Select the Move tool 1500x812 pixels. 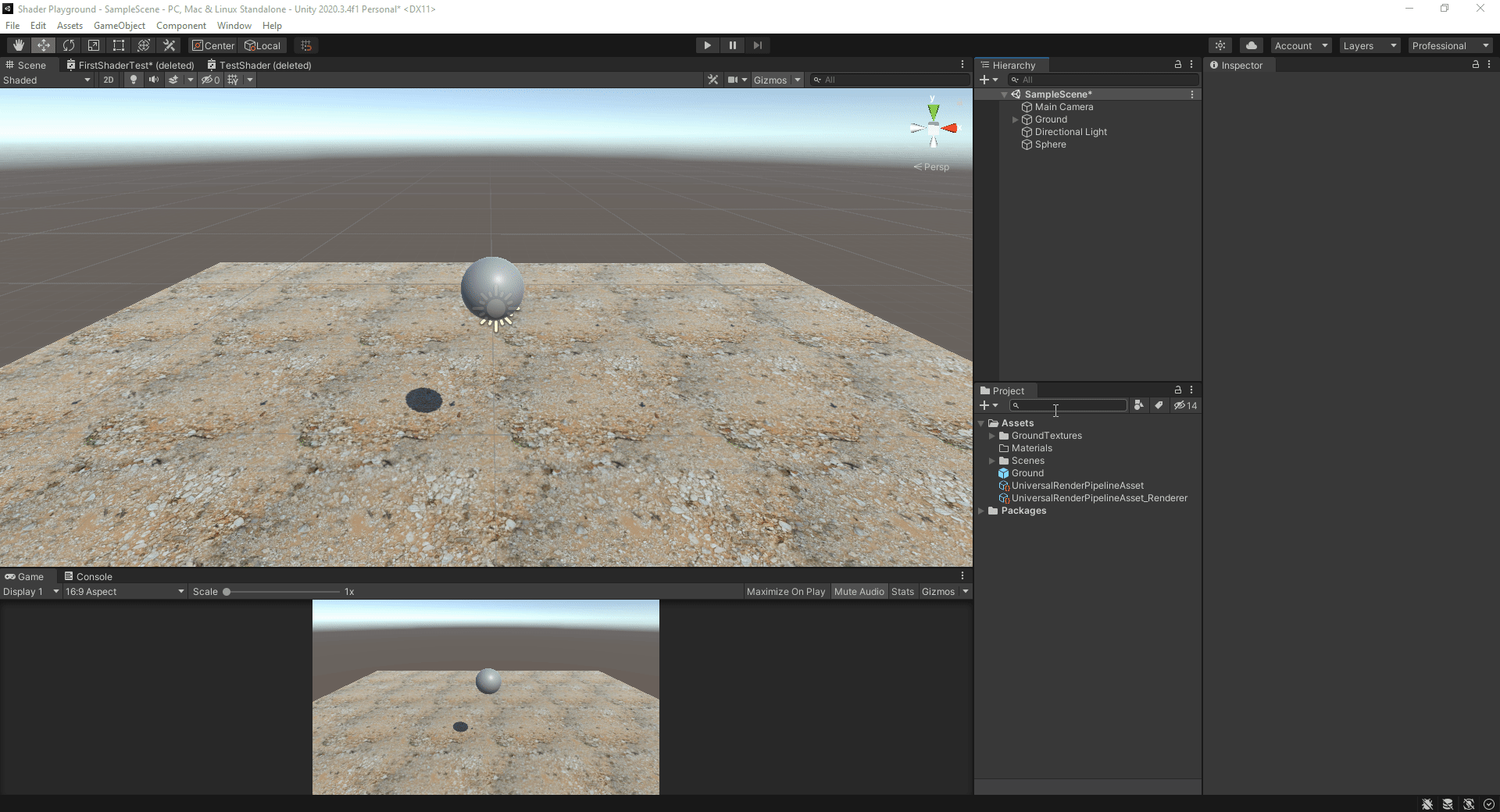[x=44, y=45]
